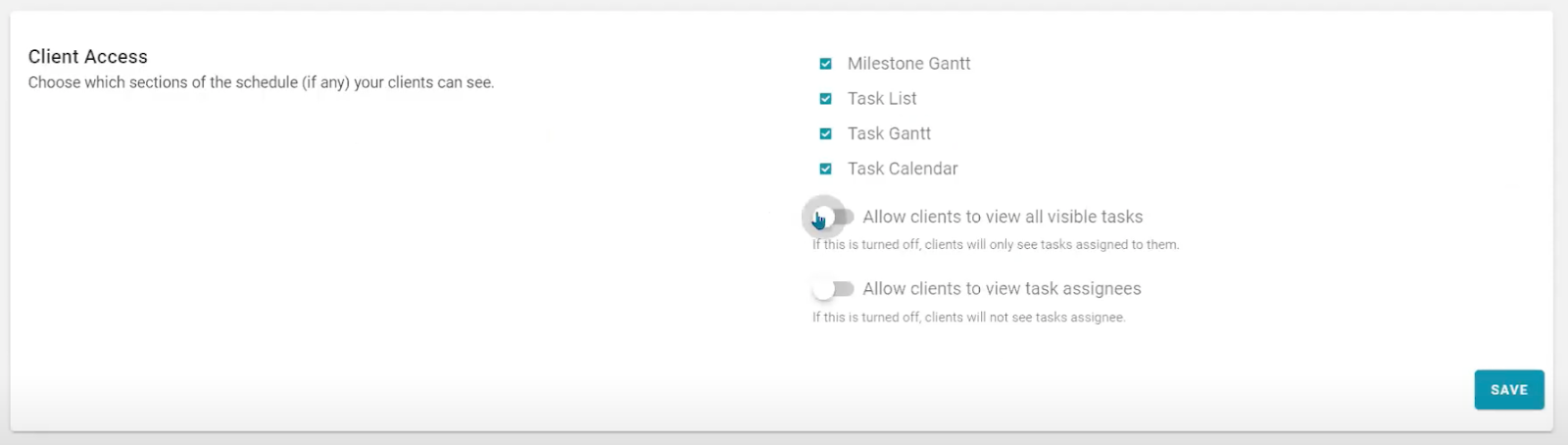The height and width of the screenshot is (445, 1568).
Task: Click the SAVE button
Action: 1508,390
